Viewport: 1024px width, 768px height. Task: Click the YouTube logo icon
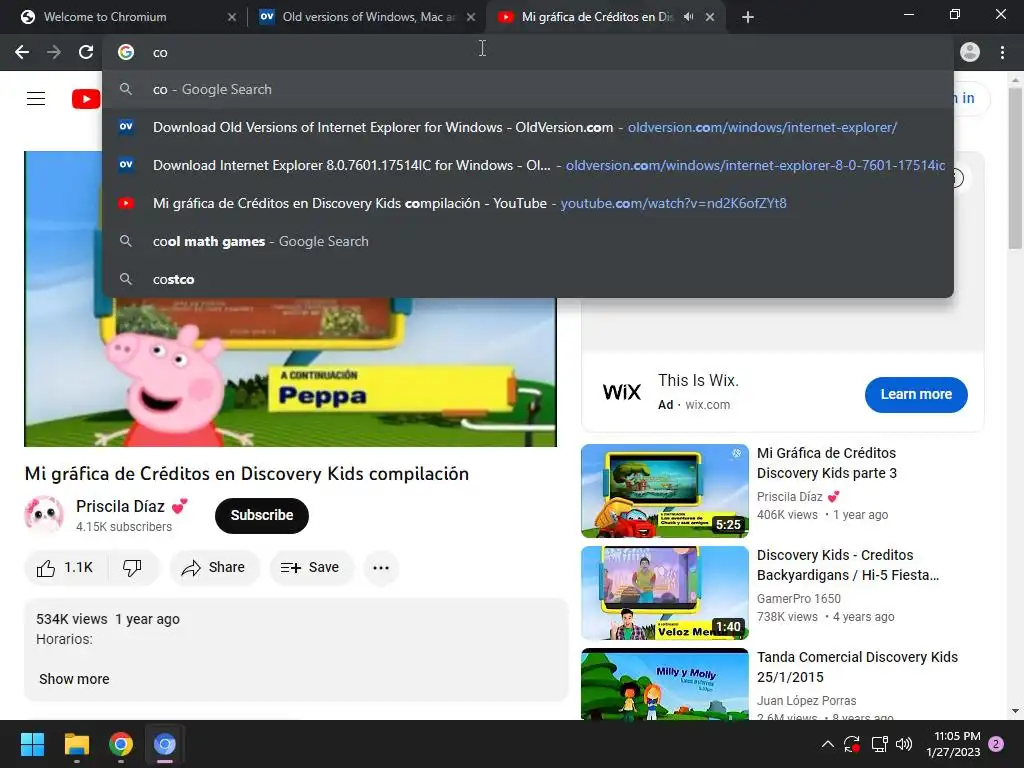pos(86,99)
